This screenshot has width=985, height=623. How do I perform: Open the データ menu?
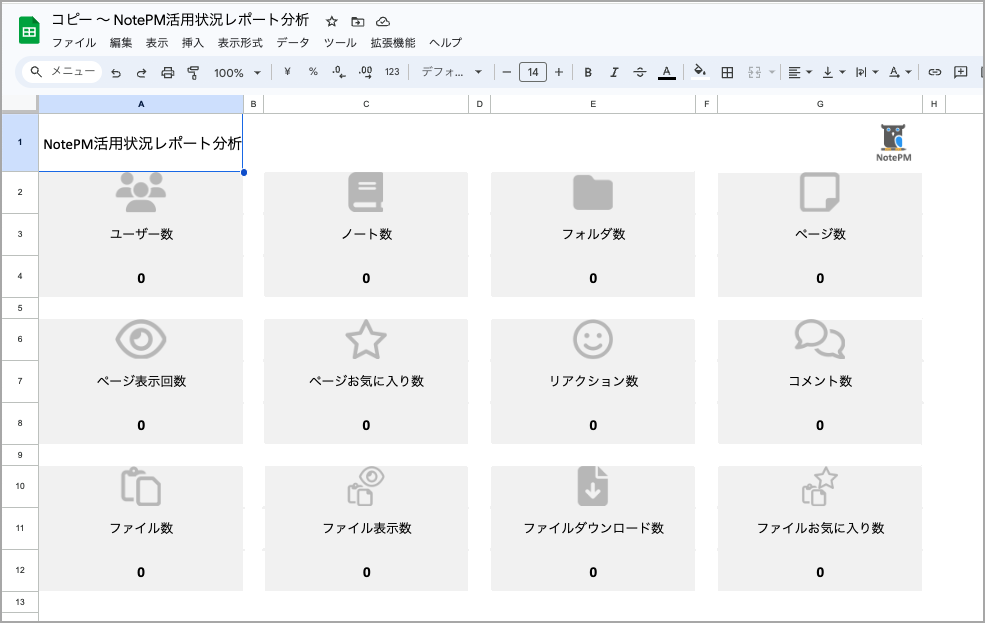[x=293, y=43]
